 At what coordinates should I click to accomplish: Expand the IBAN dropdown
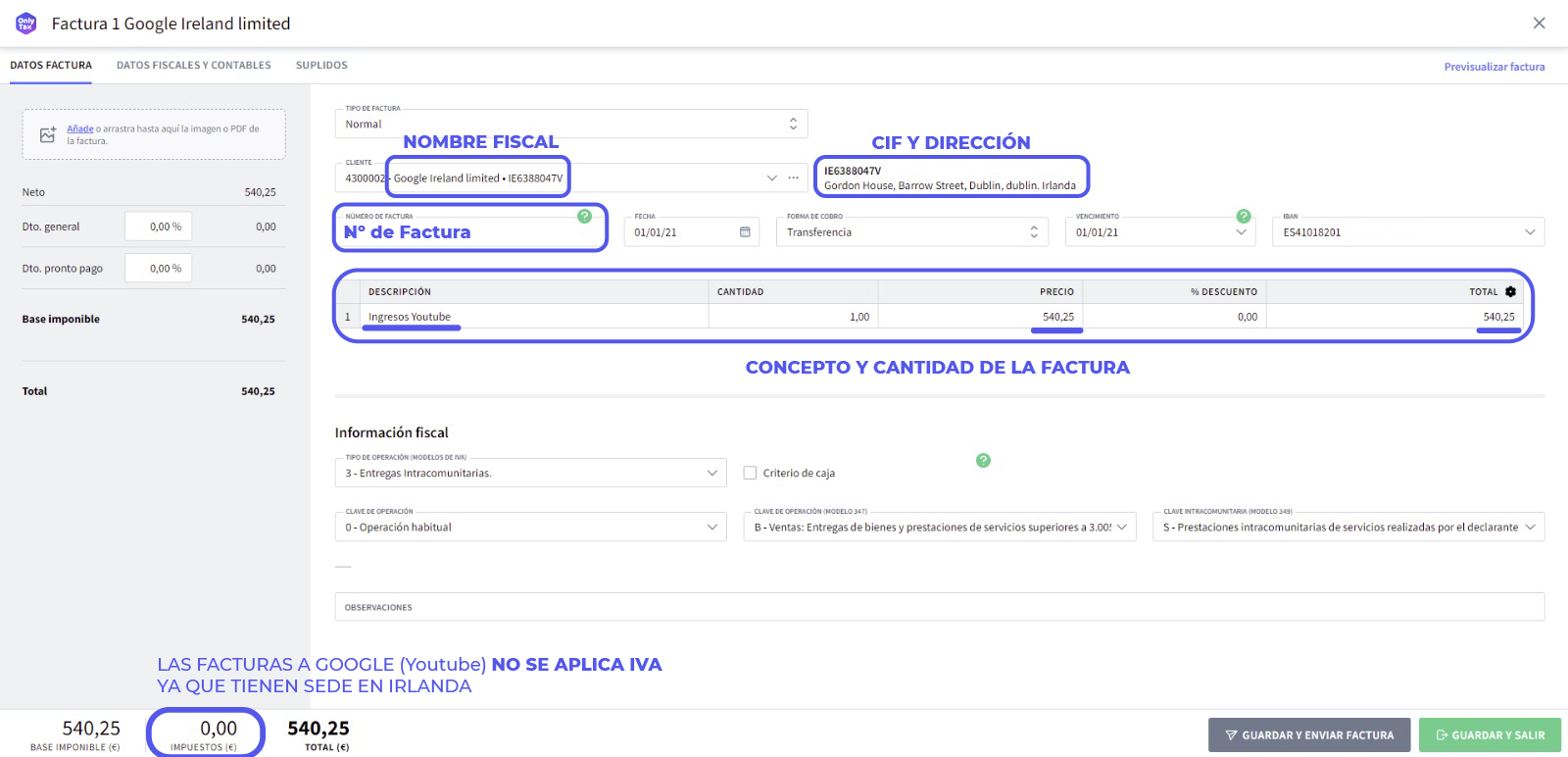1530,232
